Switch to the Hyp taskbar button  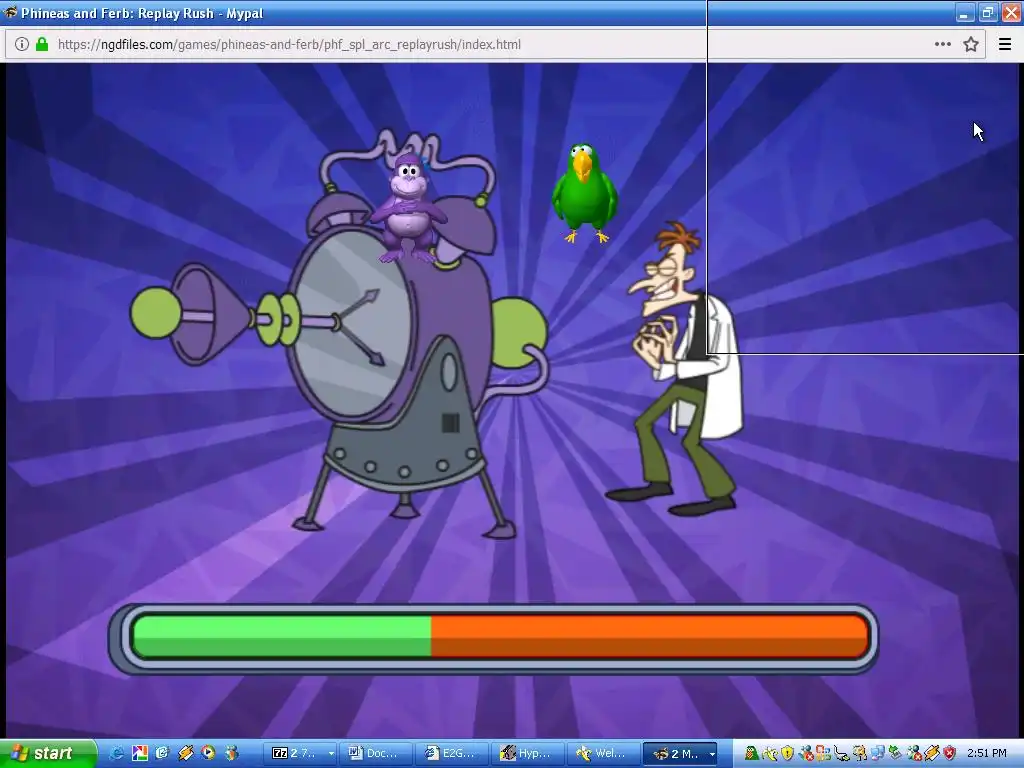pos(527,754)
